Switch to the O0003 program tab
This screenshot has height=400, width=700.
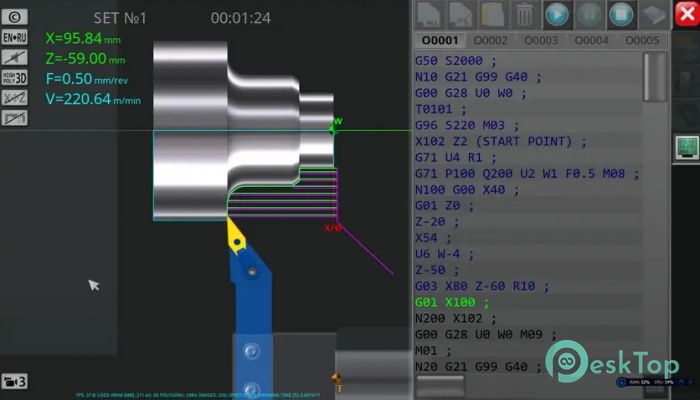tap(541, 41)
